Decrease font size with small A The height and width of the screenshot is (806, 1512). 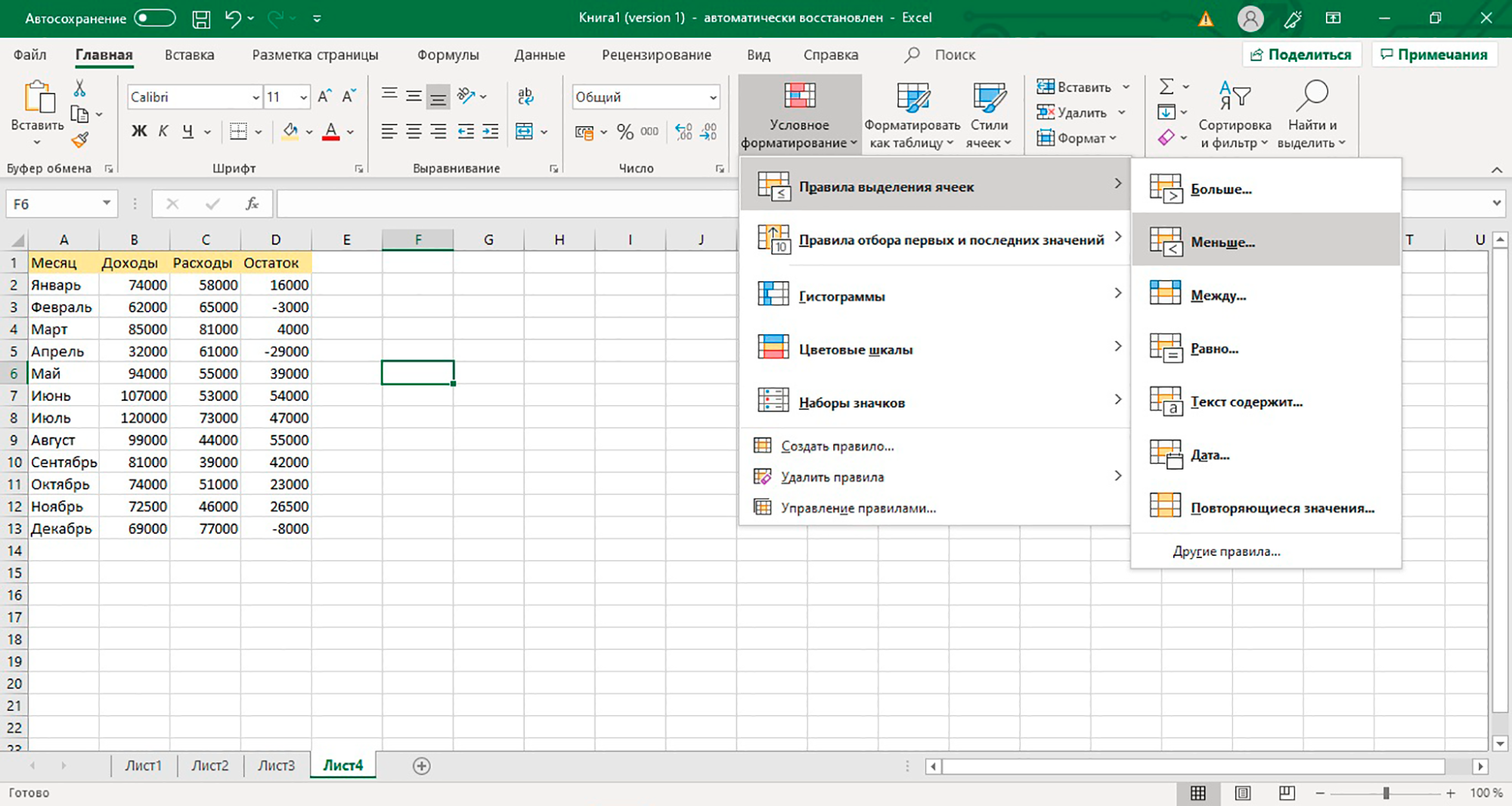(349, 96)
